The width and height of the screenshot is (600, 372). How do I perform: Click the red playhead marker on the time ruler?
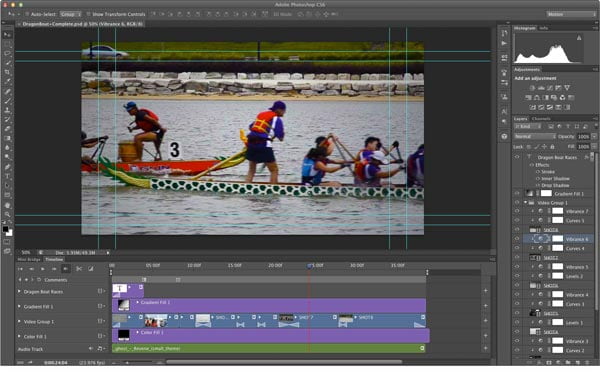309,266
